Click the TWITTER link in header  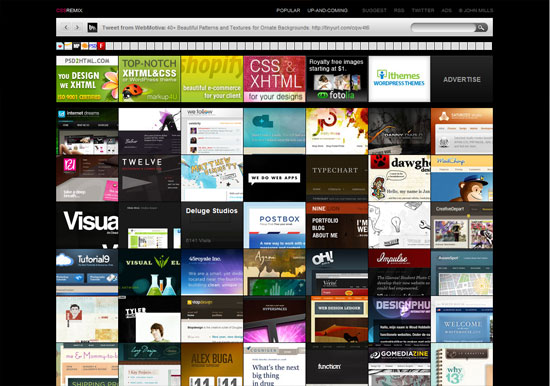tap(423, 11)
